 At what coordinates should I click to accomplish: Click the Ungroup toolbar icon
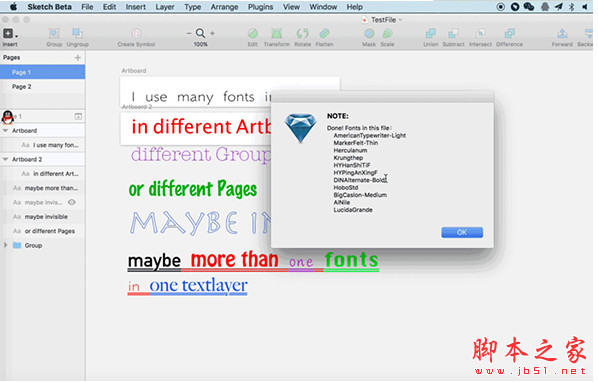(x=77, y=34)
